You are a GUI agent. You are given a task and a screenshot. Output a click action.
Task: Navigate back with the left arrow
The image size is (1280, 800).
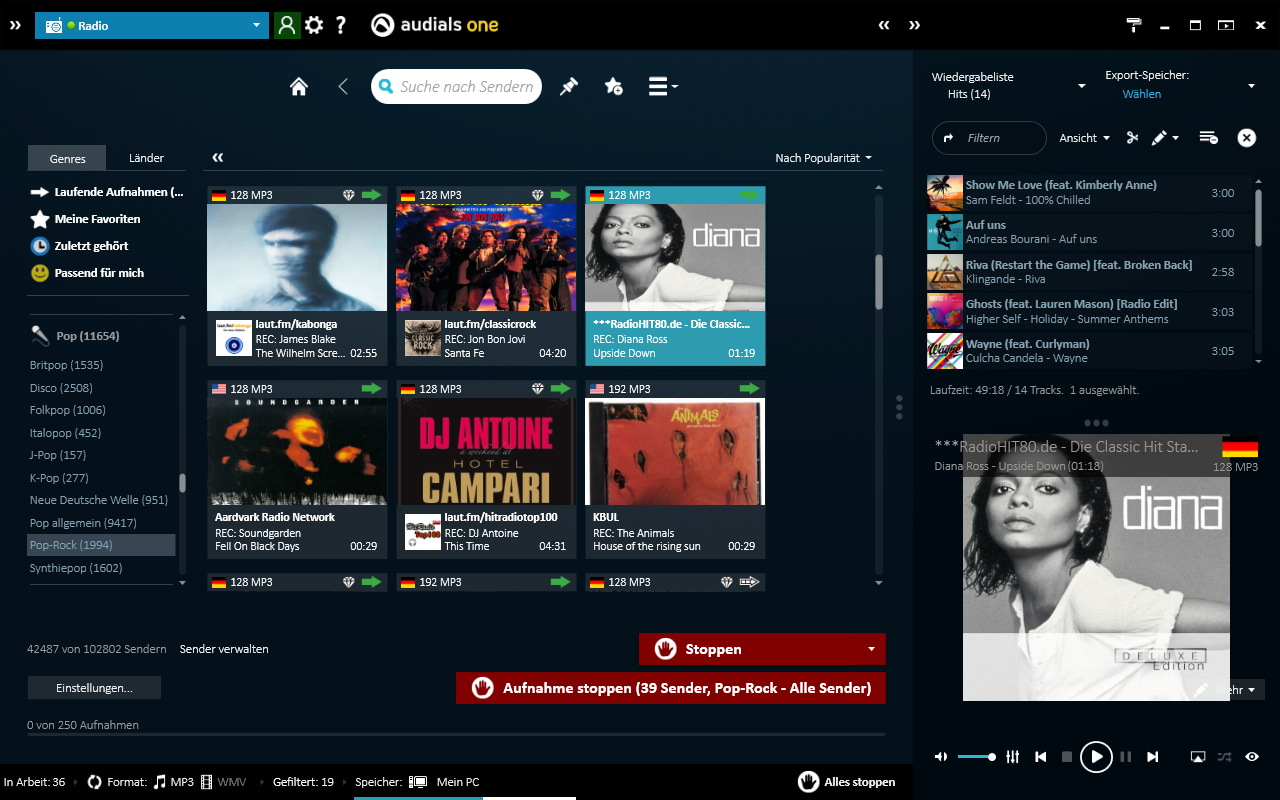[x=343, y=87]
